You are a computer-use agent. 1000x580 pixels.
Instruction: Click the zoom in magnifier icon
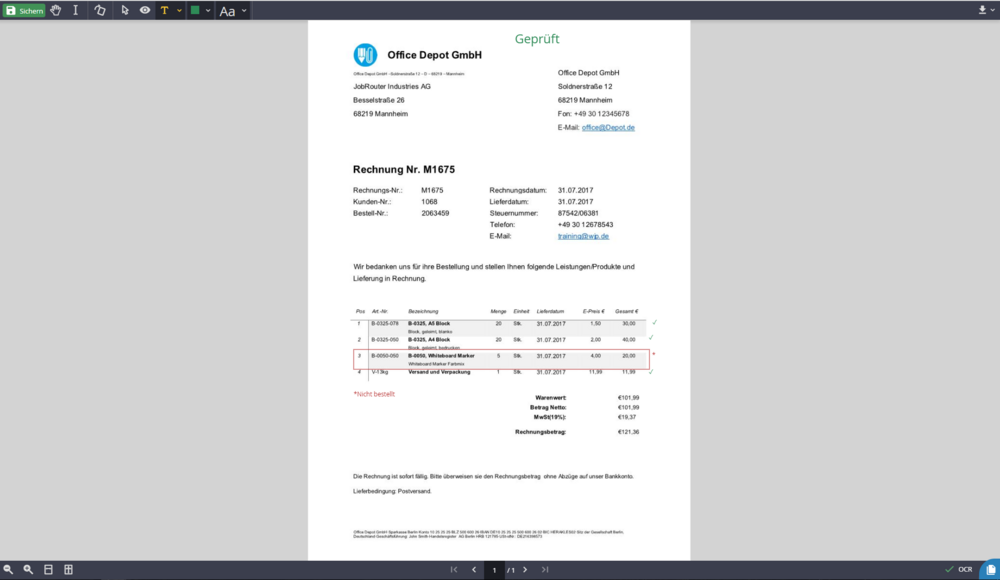click(x=28, y=569)
